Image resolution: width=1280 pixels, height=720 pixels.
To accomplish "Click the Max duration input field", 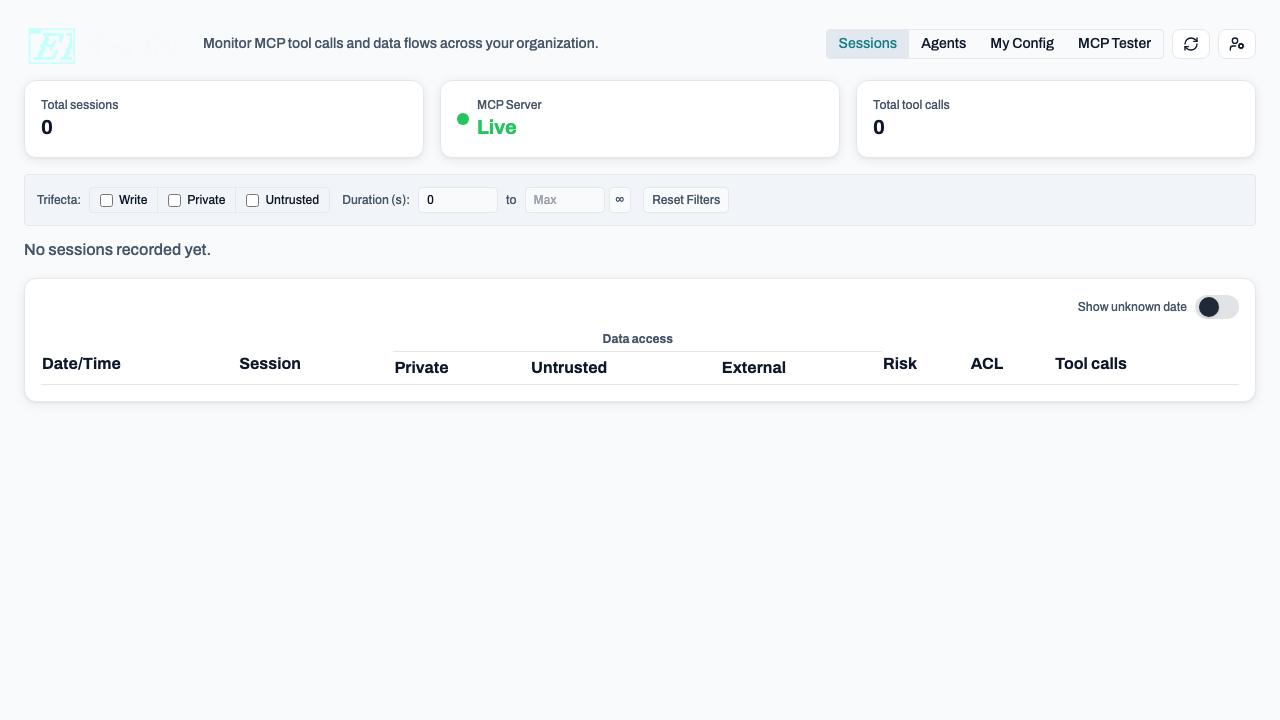I will tap(564, 200).
